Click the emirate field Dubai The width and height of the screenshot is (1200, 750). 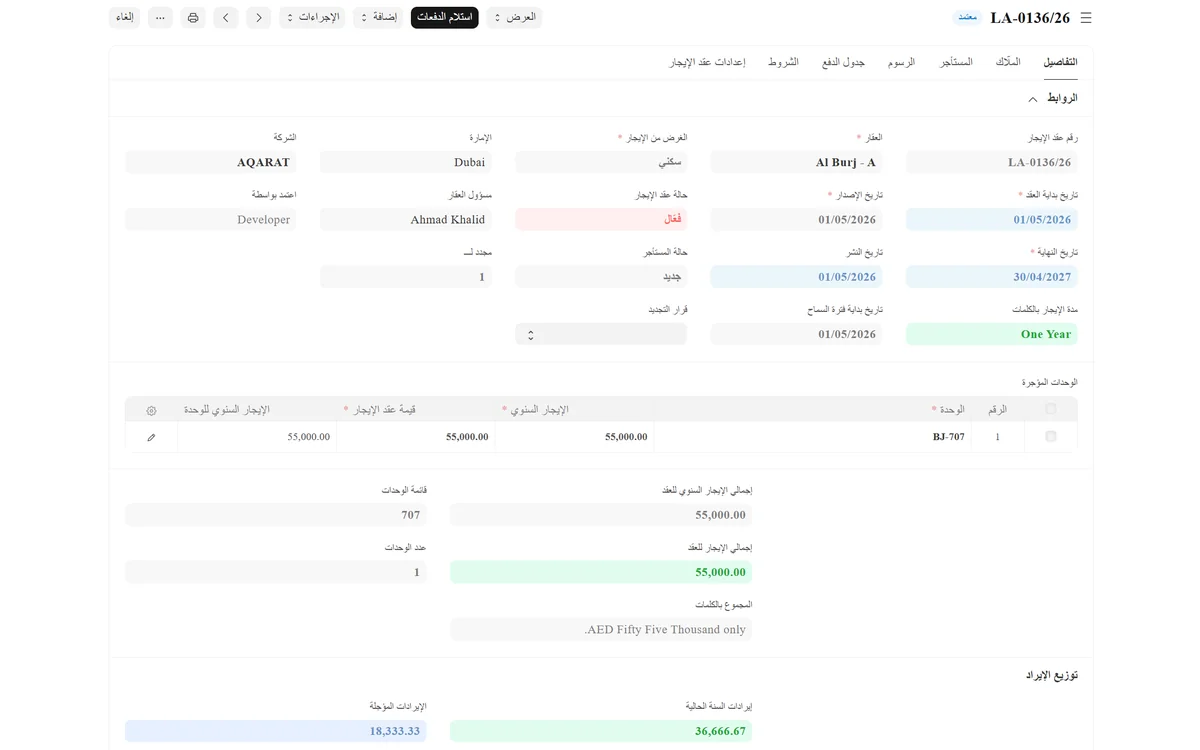pyautogui.click(x=406, y=162)
